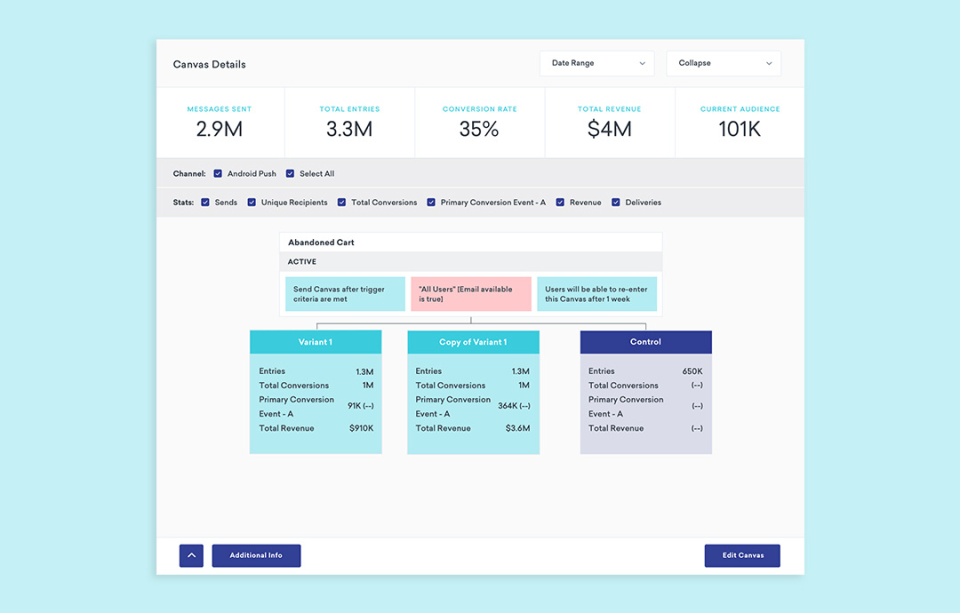Click the Control variant card

click(645, 392)
